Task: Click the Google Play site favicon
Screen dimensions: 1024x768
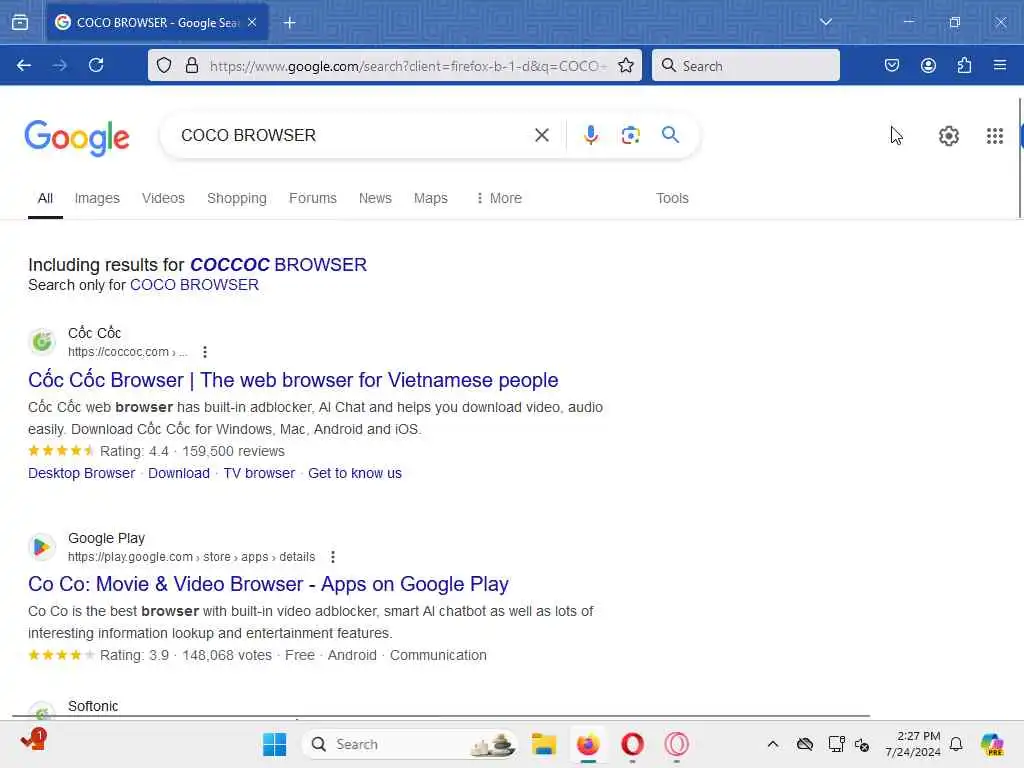Action: [x=42, y=547]
